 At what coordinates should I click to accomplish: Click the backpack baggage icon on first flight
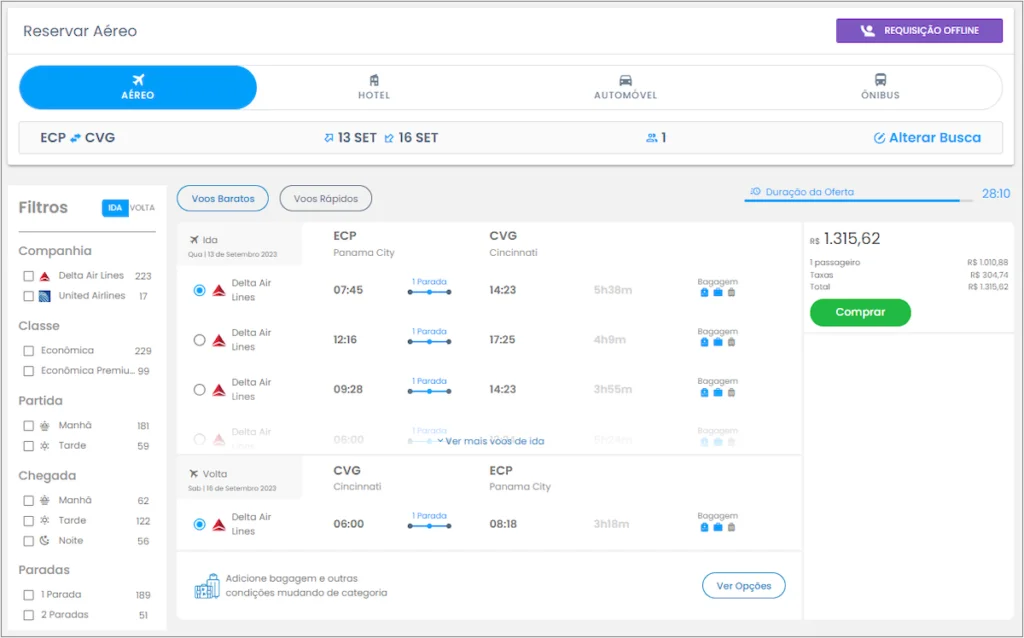(703, 293)
